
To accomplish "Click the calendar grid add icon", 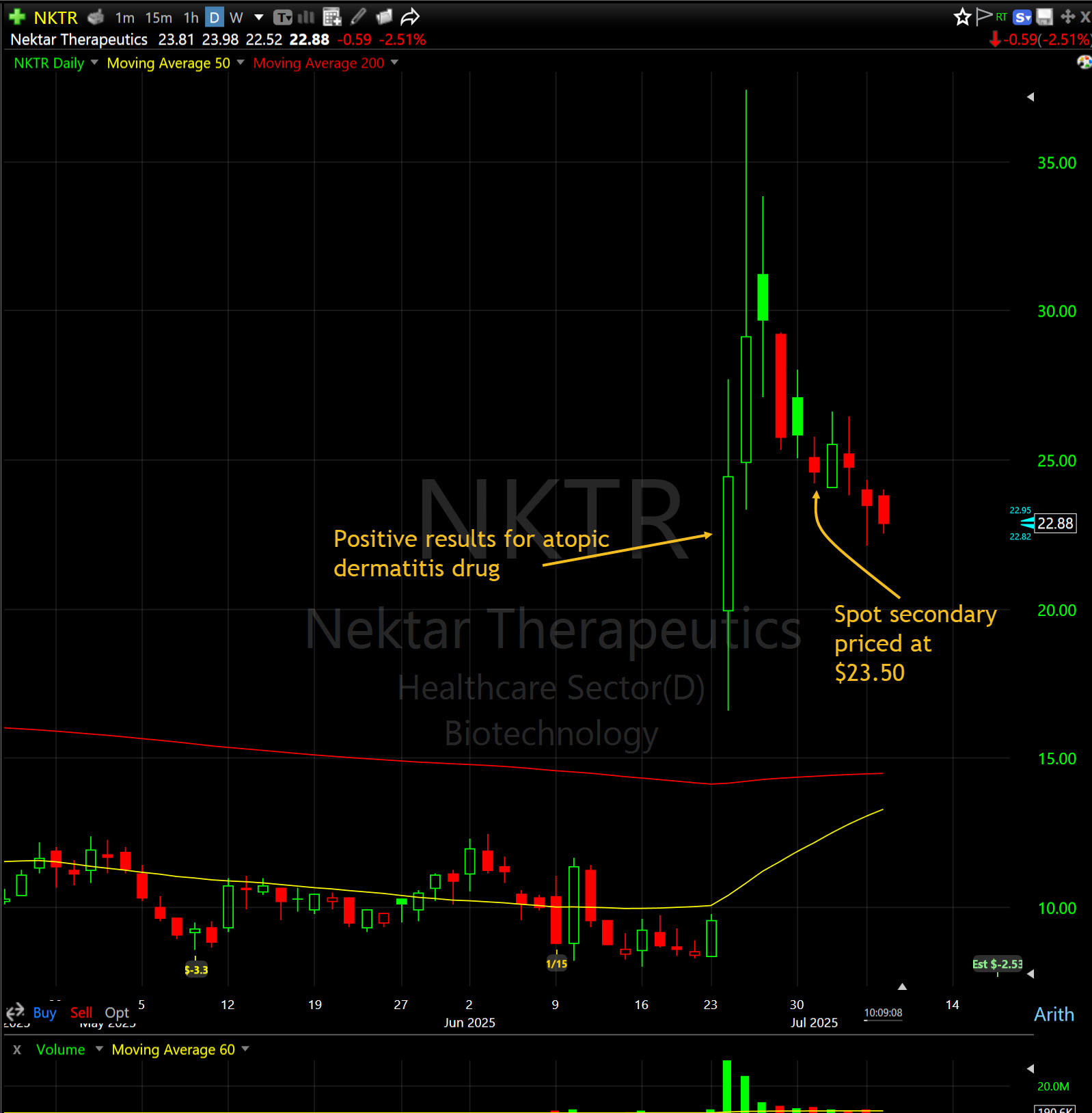I will [x=332, y=16].
